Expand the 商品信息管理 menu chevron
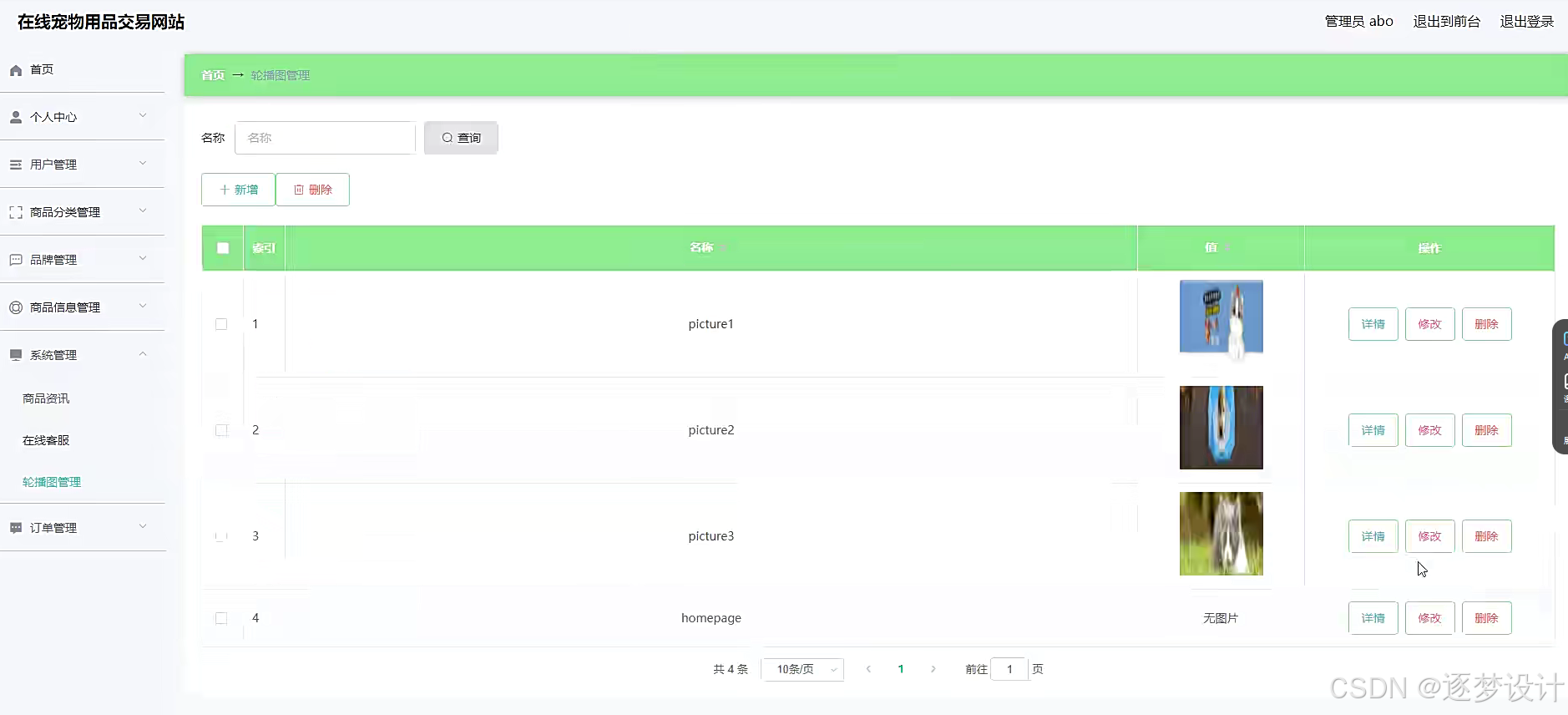The height and width of the screenshot is (715, 1568). click(x=143, y=307)
